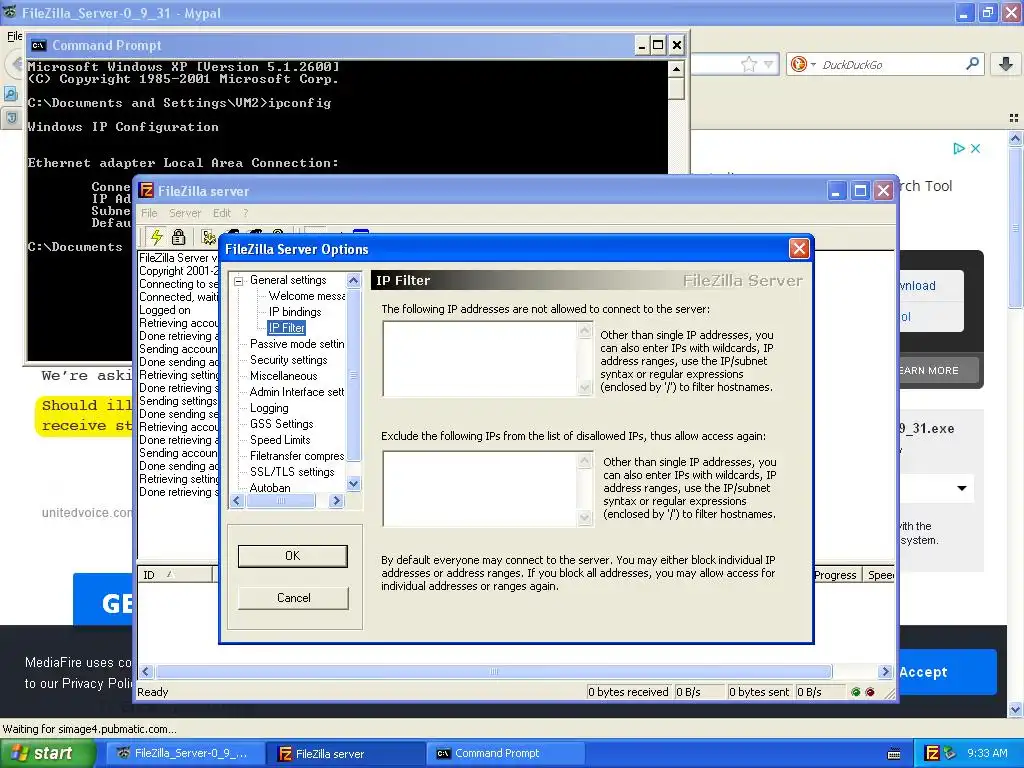This screenshot has width=1024, height=768.
Task: Click the FileZilla tray icon in system tray
Action: 933,753
